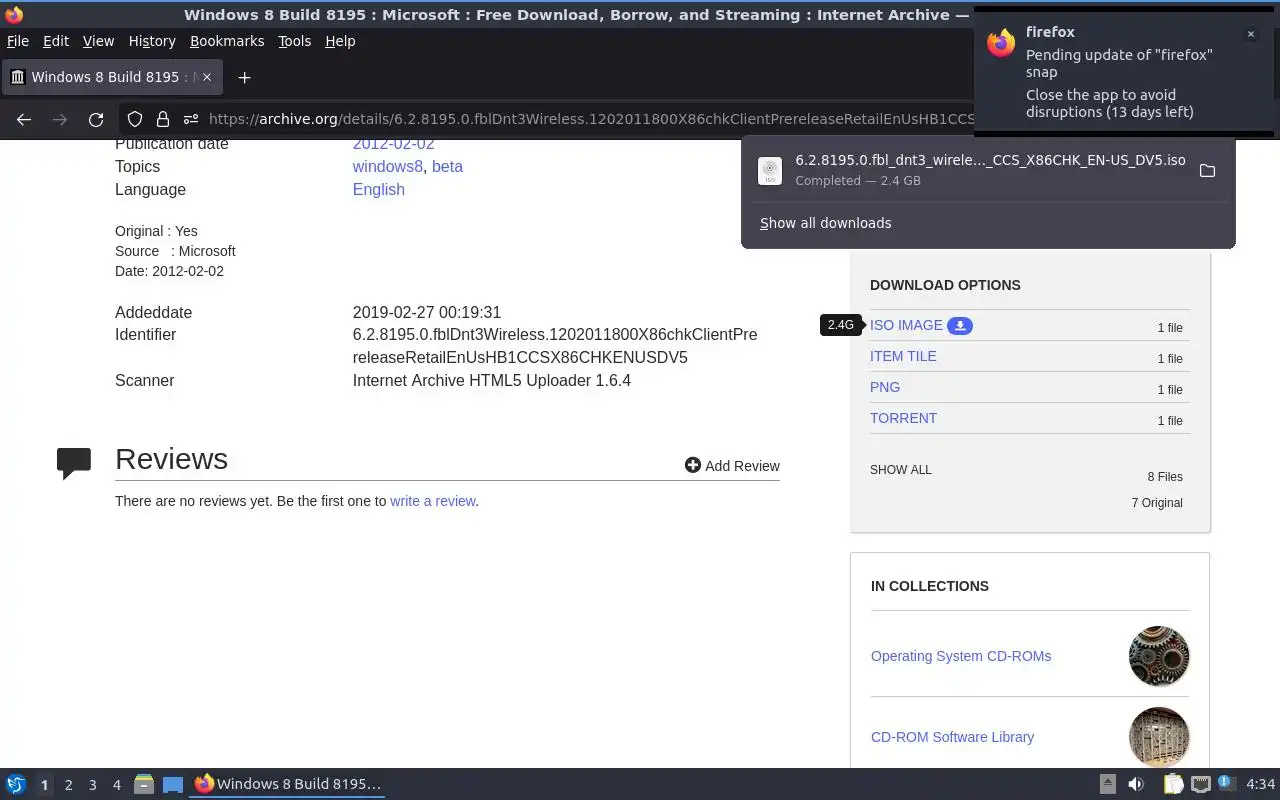Screen dimensions: 1280x800
Task: Select the Windows 8 Build 8195 tab
Action: [x=111, y=77]
